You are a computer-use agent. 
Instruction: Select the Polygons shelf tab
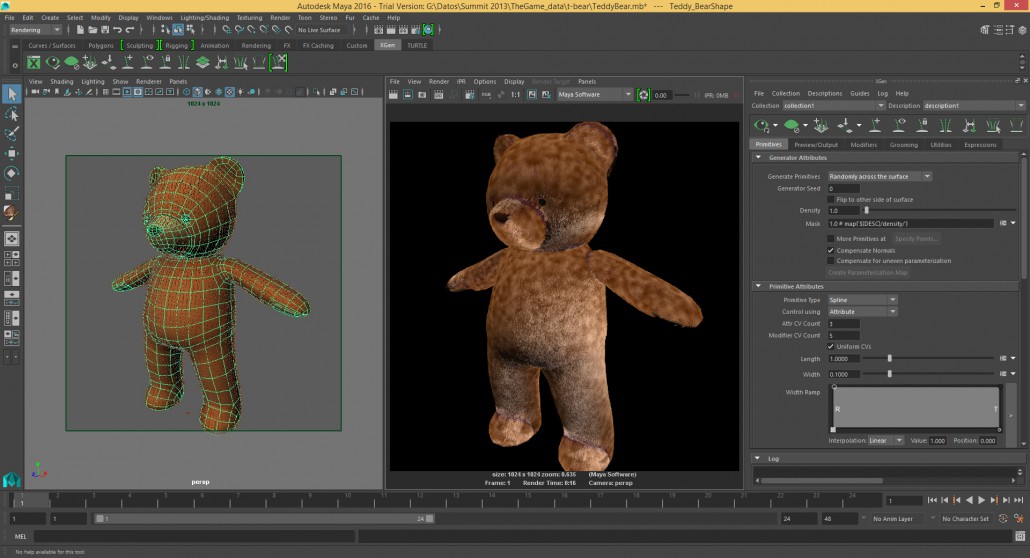[101, 45]
